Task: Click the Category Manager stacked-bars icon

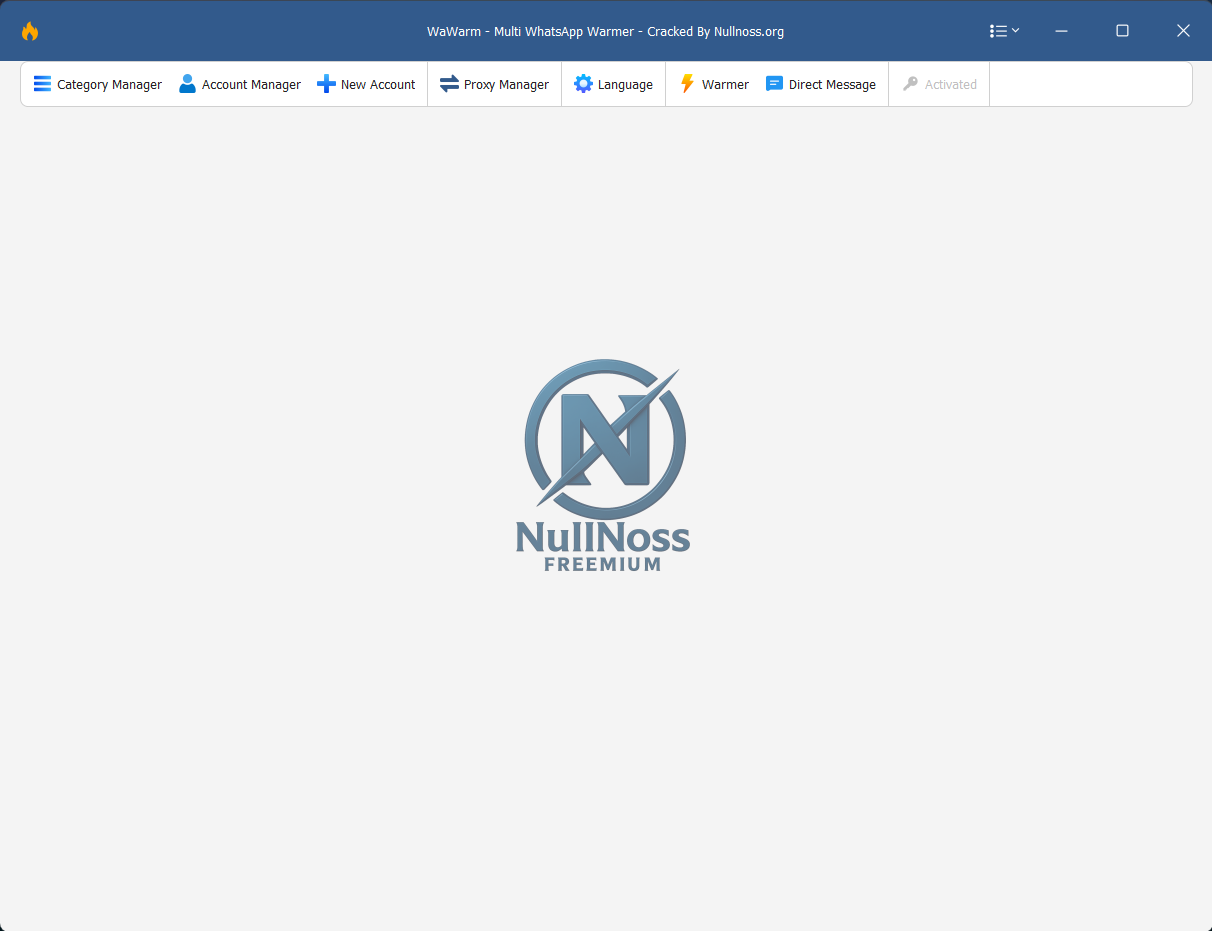Action: tap(42, 84)
